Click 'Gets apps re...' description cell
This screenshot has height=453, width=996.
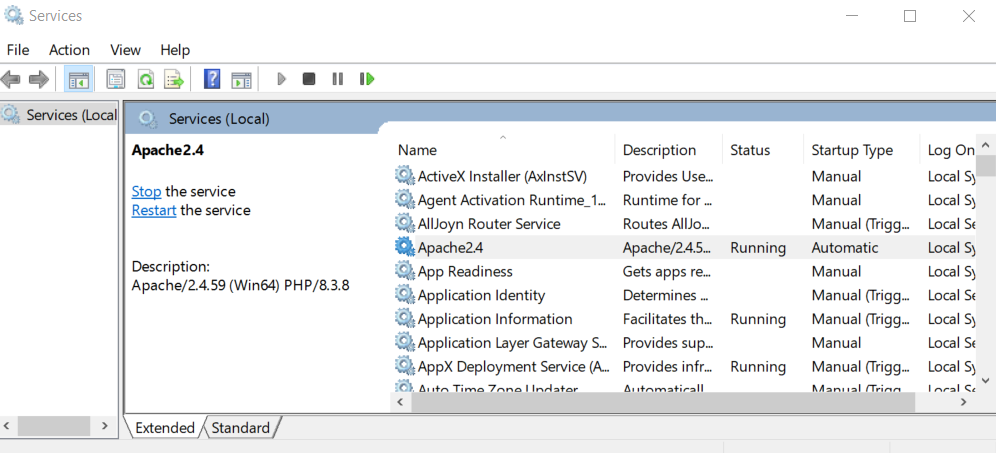666,271
